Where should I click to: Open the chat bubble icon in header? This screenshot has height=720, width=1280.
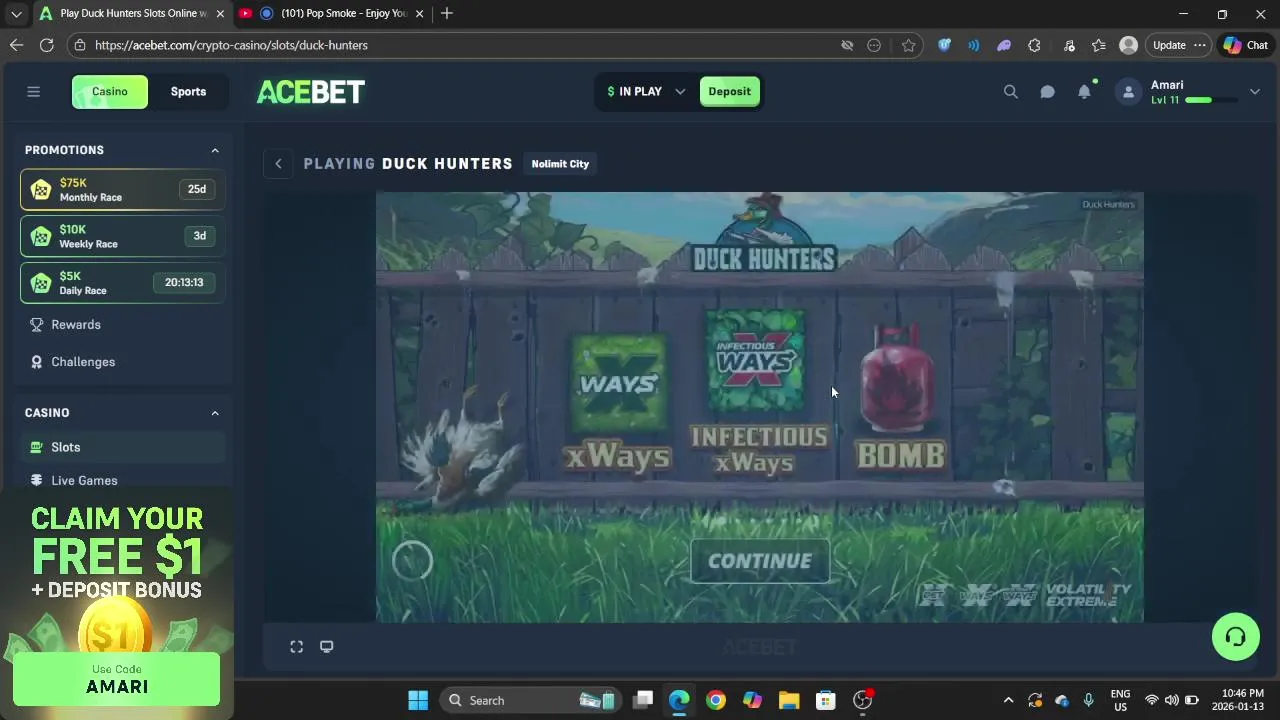pyautogui.click(x=1047, y=92)
